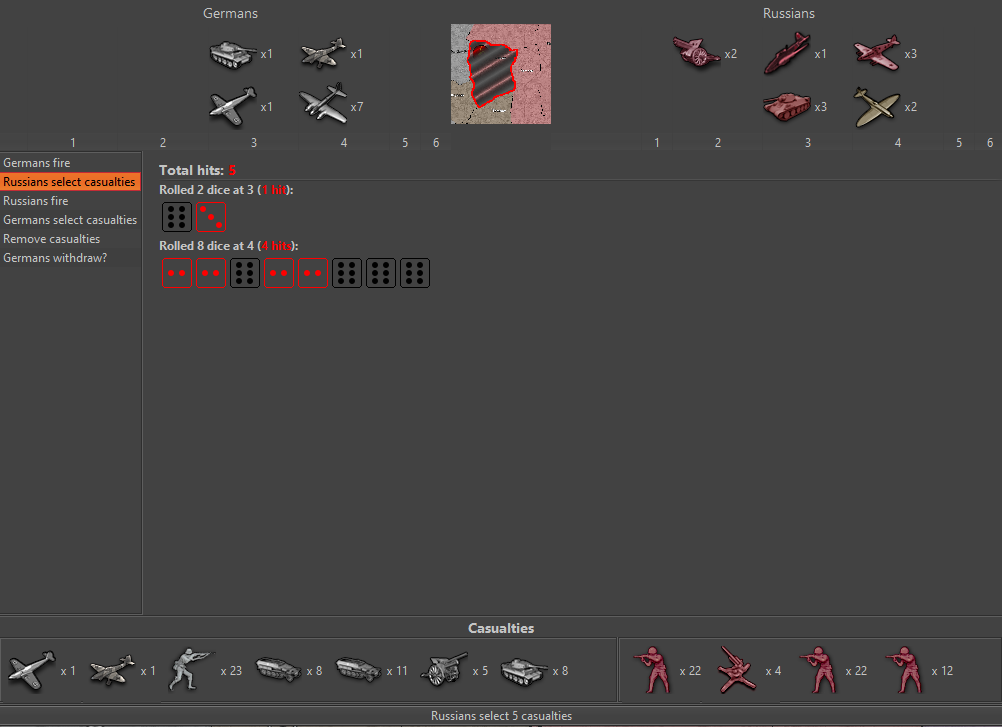The height and width of the screenshot is (727, 1002).
Task: Click the German bomber x7 icon
Action: click(x=324, y=105)
